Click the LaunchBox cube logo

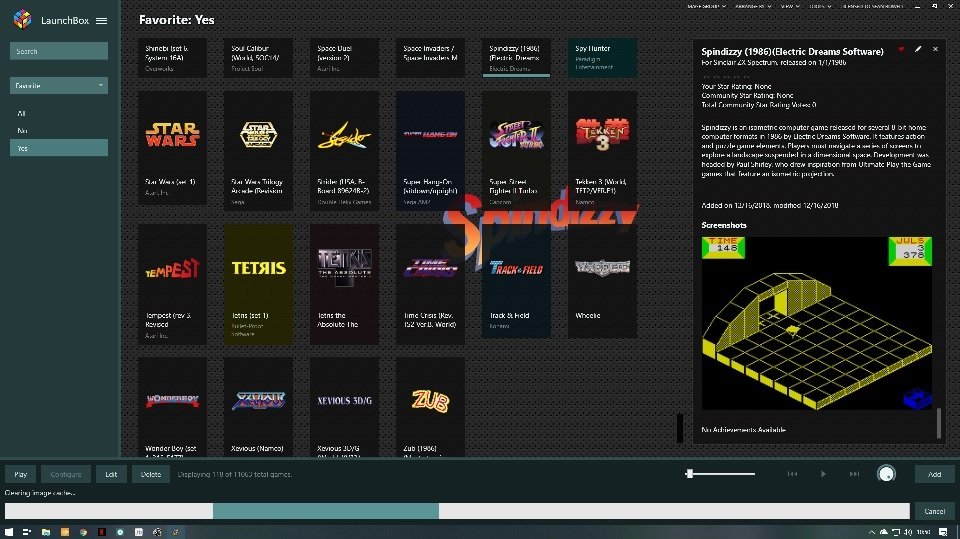click(x=23, y=20)
